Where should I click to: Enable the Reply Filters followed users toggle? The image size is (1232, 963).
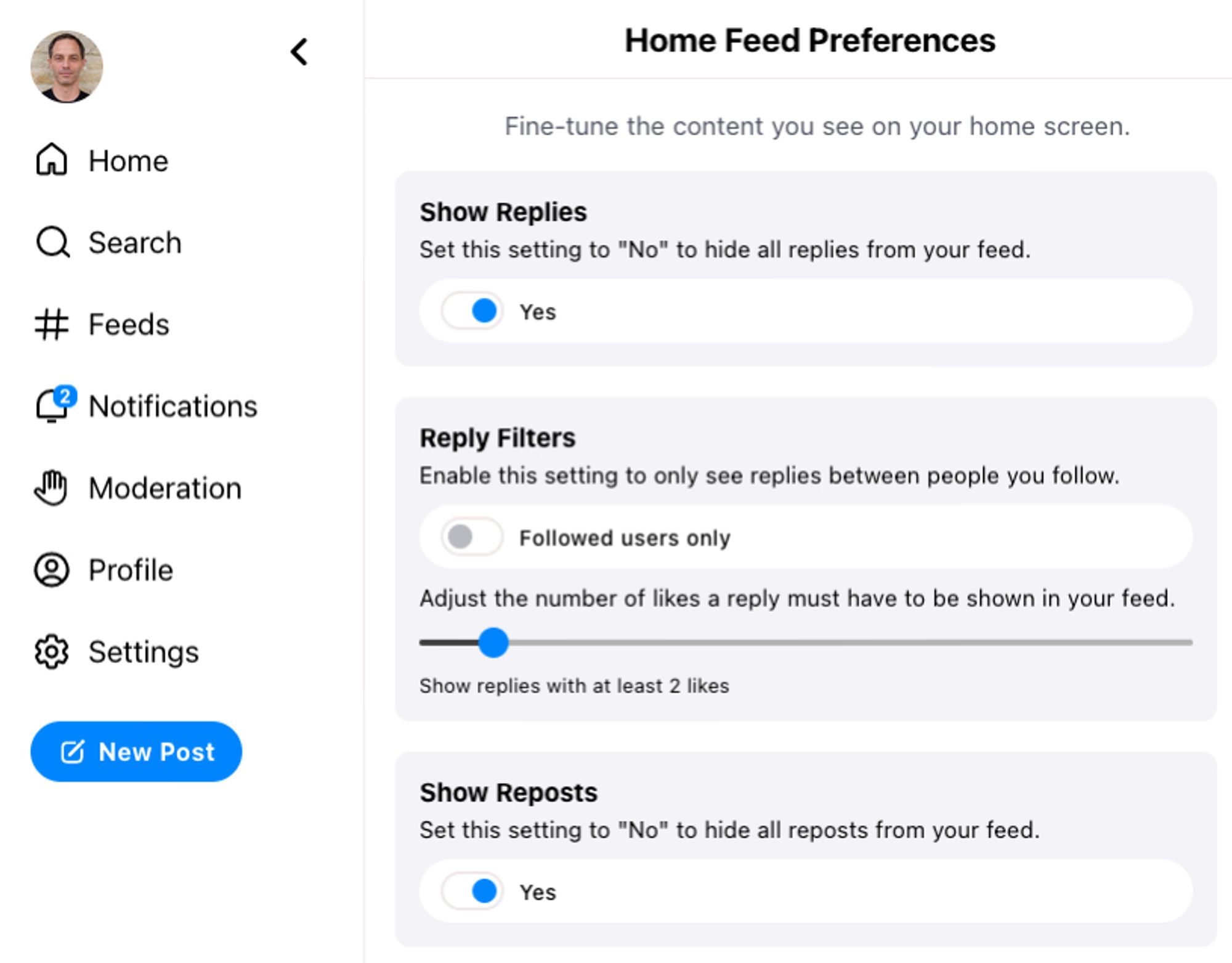point(468,536)
